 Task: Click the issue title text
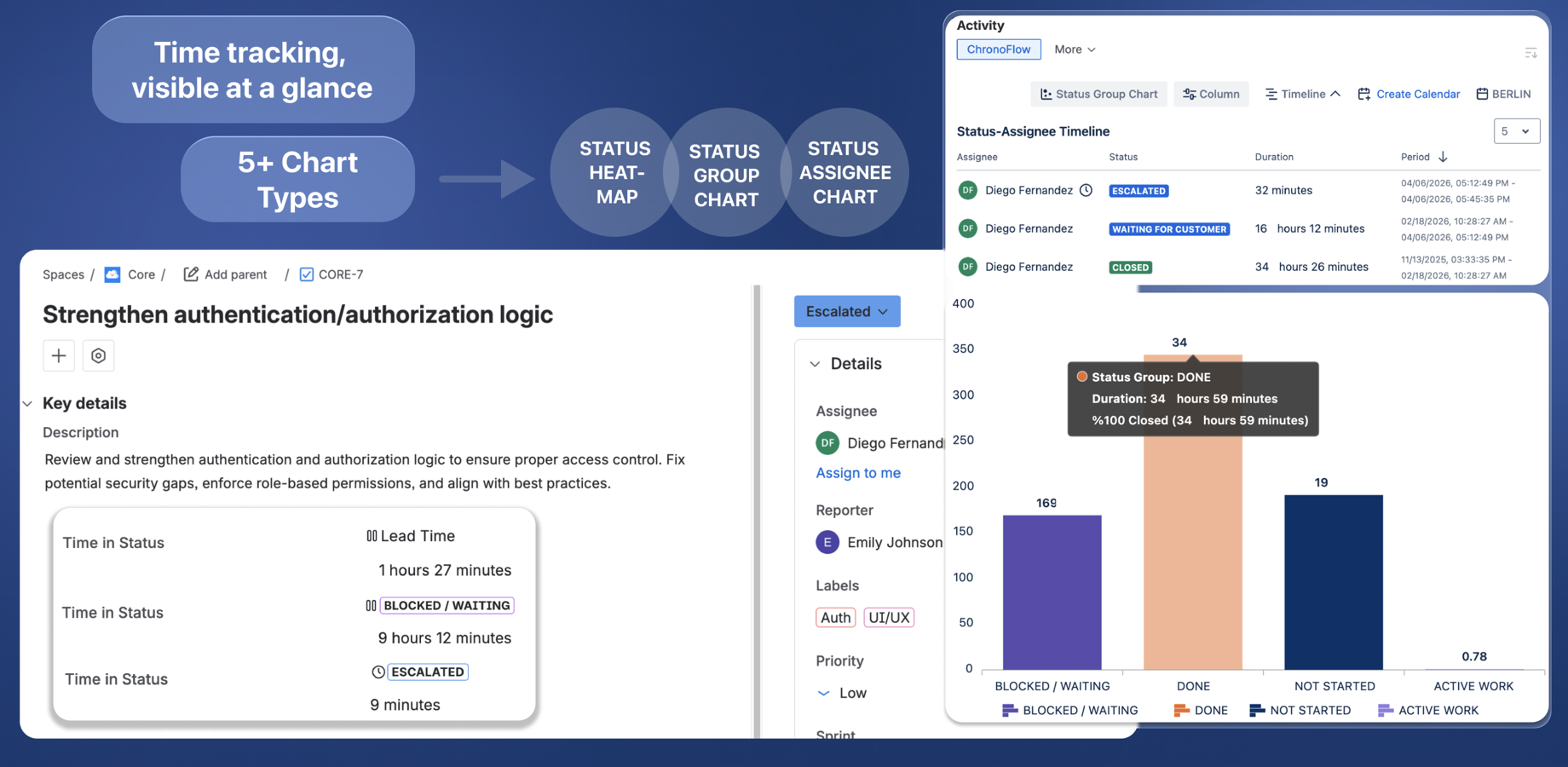(297, 314)
